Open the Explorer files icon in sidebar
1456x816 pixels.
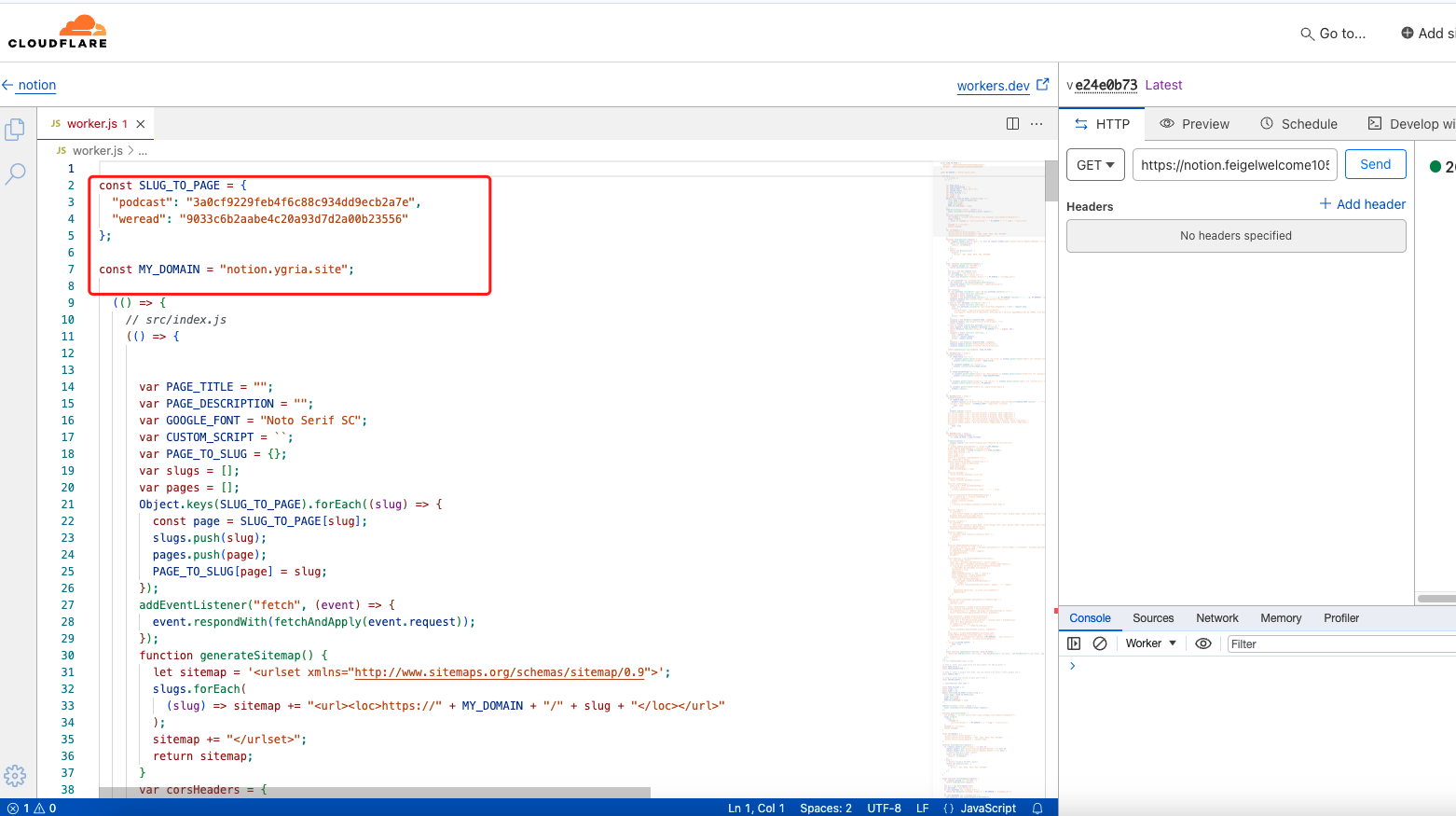tap(15, 130)
